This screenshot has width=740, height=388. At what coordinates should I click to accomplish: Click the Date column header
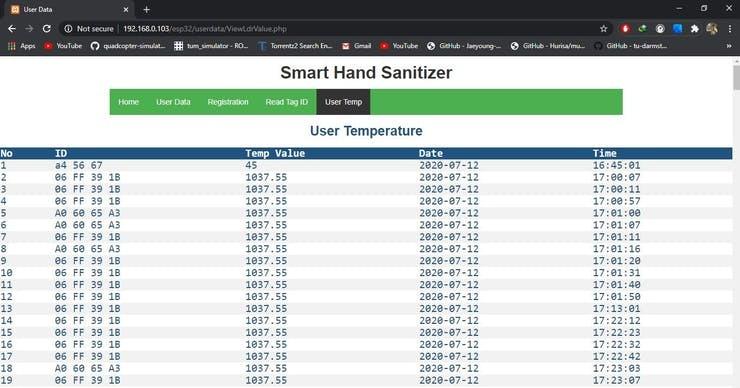431,153
